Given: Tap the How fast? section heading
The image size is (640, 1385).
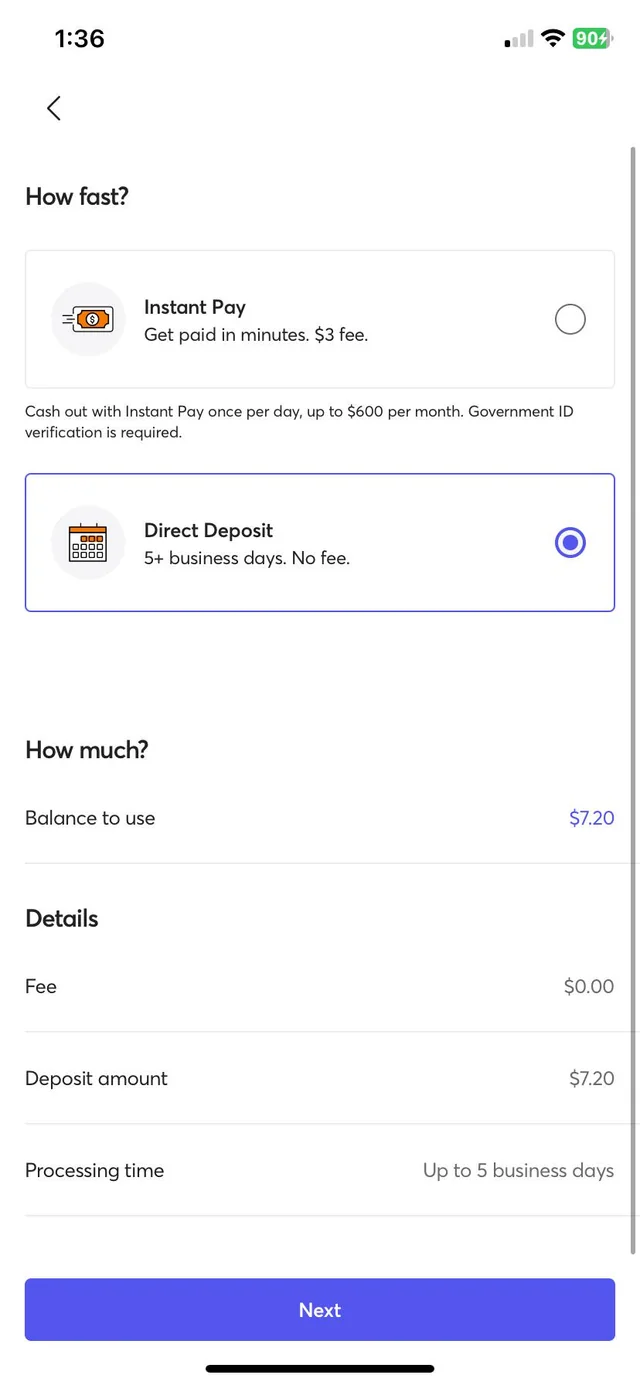Looking at the screenshot, I should click(x=77, y=197).
